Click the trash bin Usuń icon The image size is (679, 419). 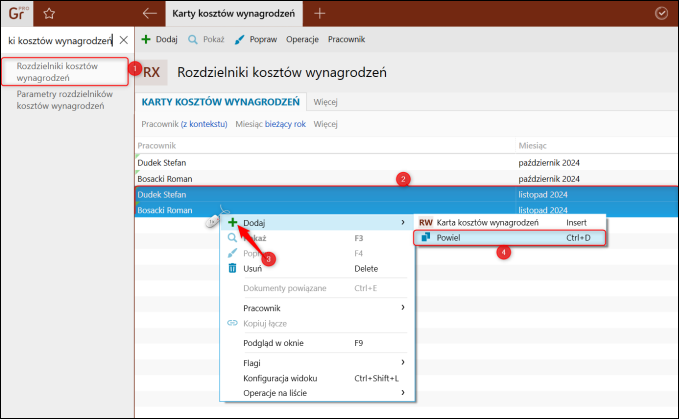232,268
